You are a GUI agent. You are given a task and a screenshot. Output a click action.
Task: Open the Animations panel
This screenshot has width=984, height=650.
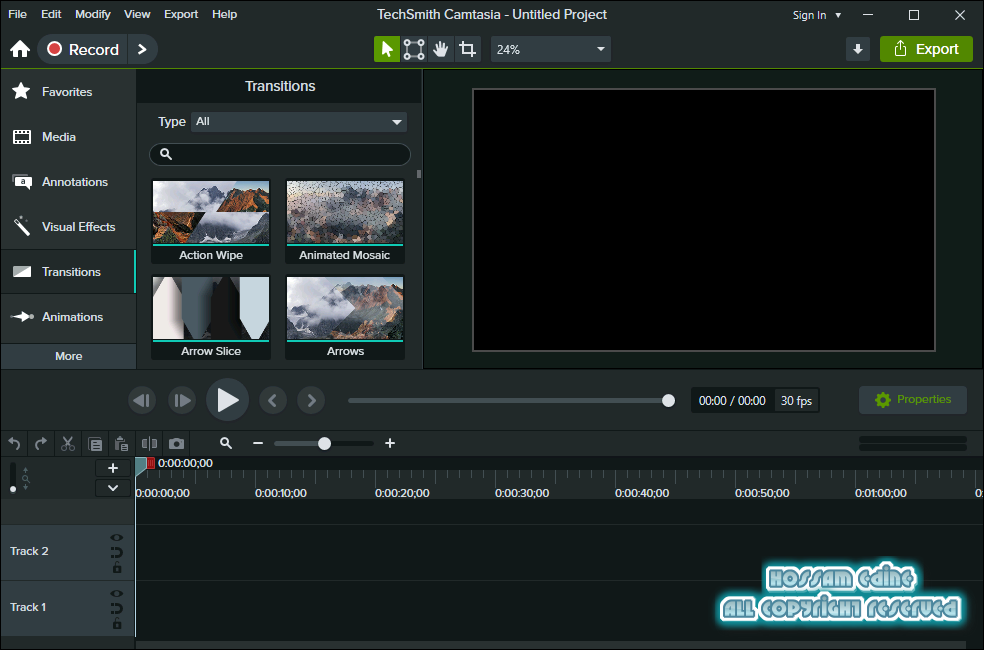[x=68, y=317]
